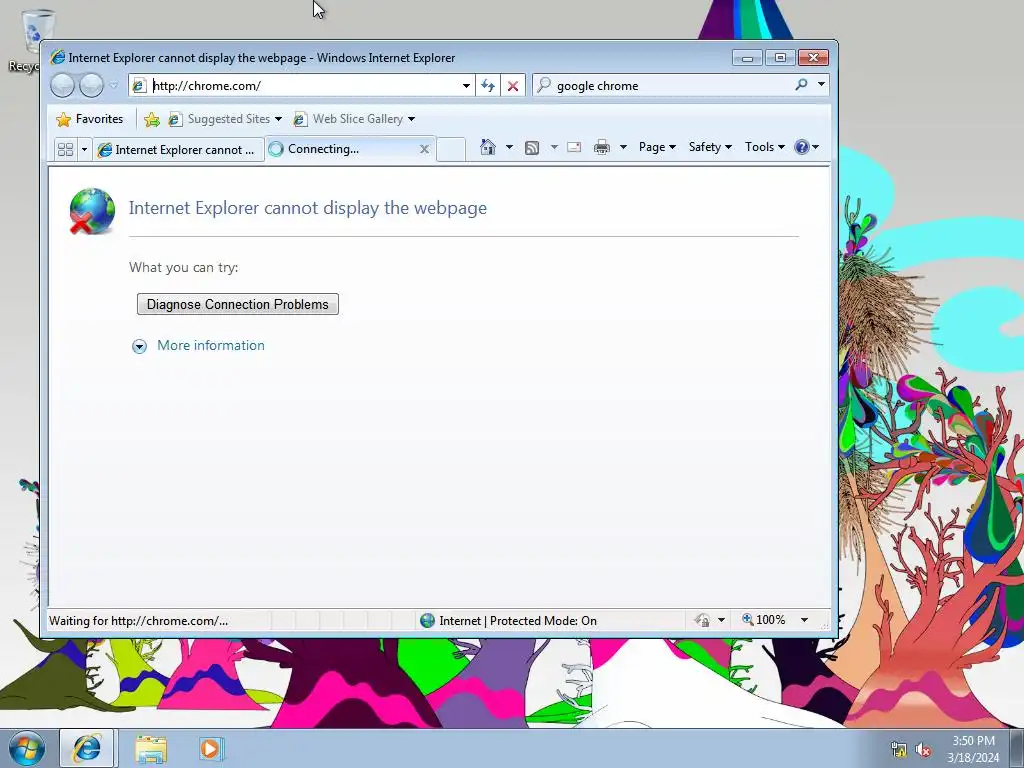The image size is (1024, 768).
Task: Launch Windows Media Player from taskbar
Action: point(211,748)
